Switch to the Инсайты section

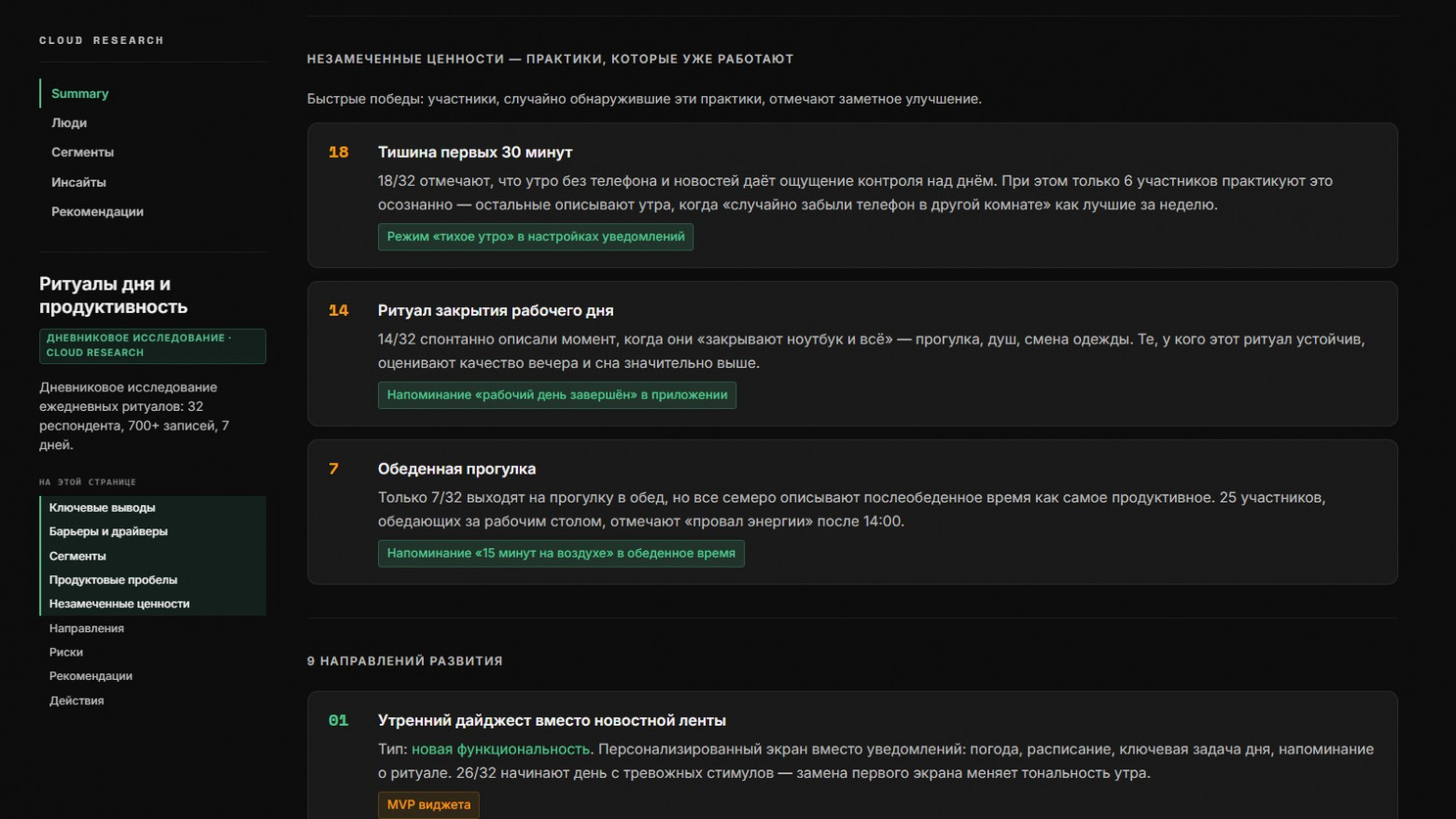pyautogui.click(x=78, y=182)
